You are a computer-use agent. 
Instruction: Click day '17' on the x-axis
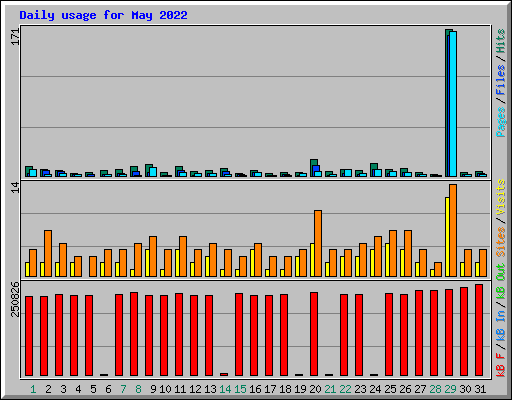(x=270, y=389)
